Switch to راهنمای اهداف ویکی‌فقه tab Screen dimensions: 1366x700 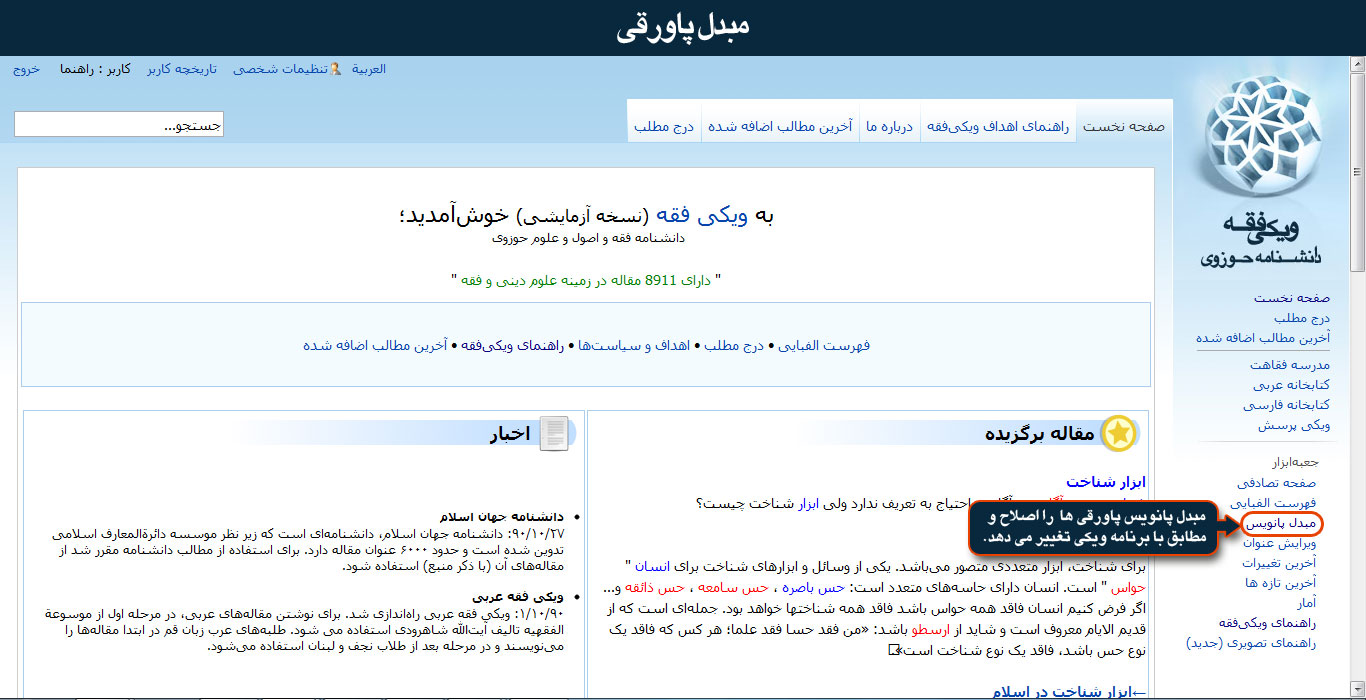[x=998, y=127]
